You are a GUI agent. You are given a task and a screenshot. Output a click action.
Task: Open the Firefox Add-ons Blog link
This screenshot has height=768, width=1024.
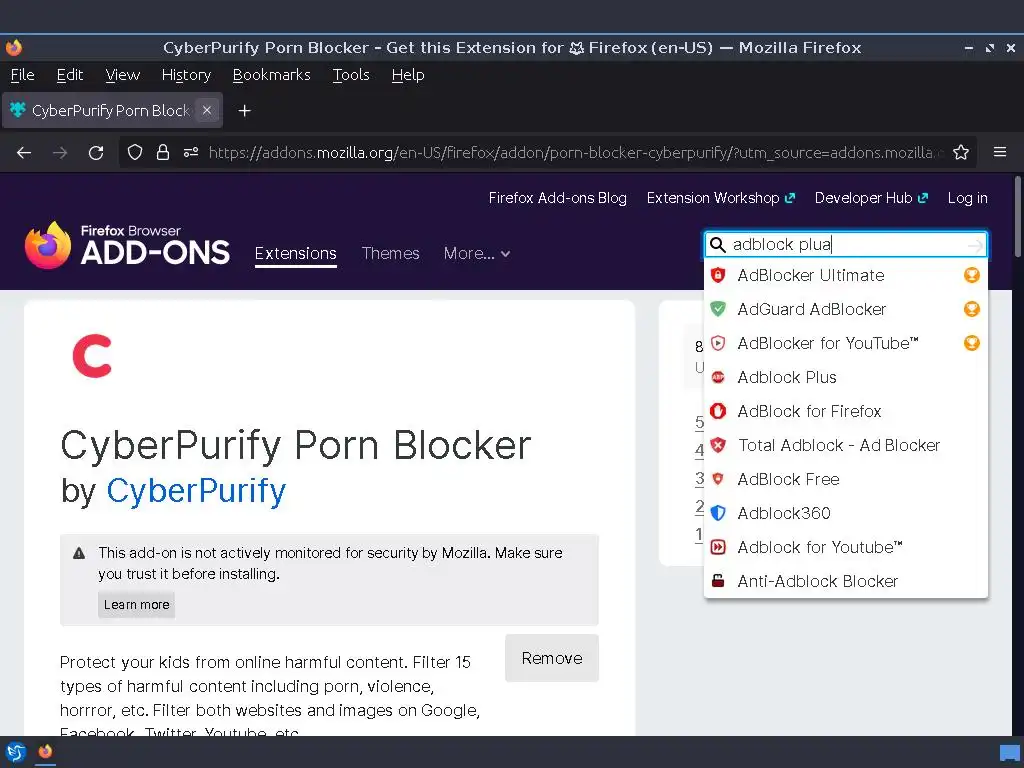click(x=557, y=198)
